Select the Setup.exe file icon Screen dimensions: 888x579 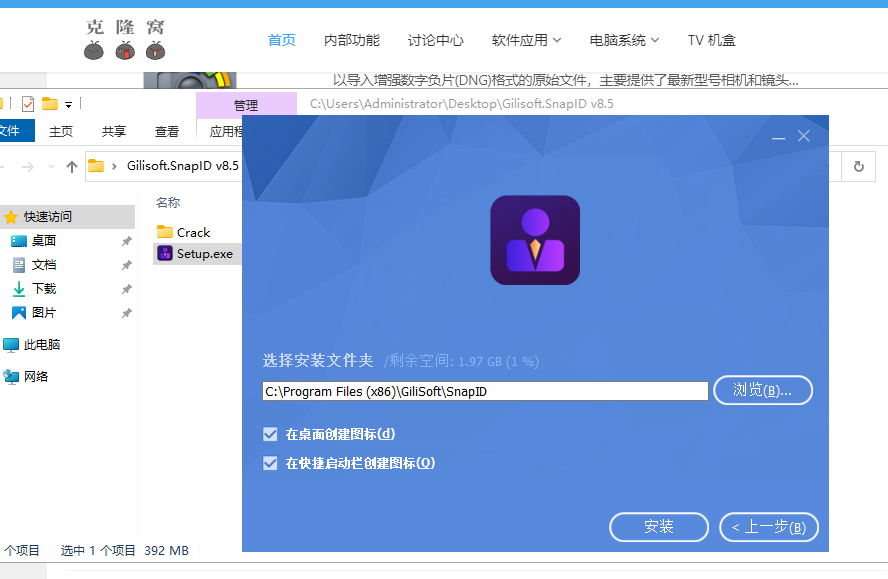click(x=165, y=254)
